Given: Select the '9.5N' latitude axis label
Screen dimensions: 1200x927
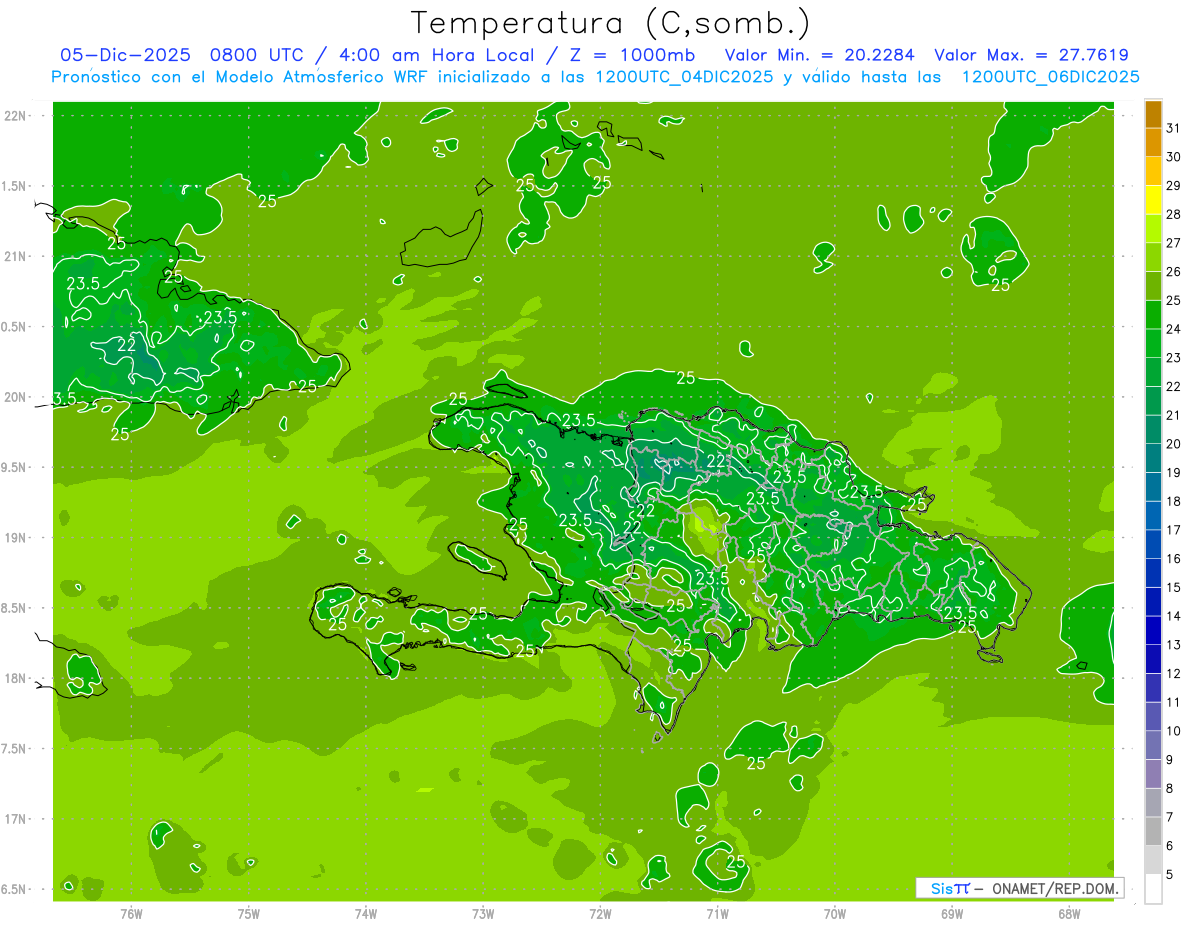Looking at the screenshot, I should tap(15, 467).
